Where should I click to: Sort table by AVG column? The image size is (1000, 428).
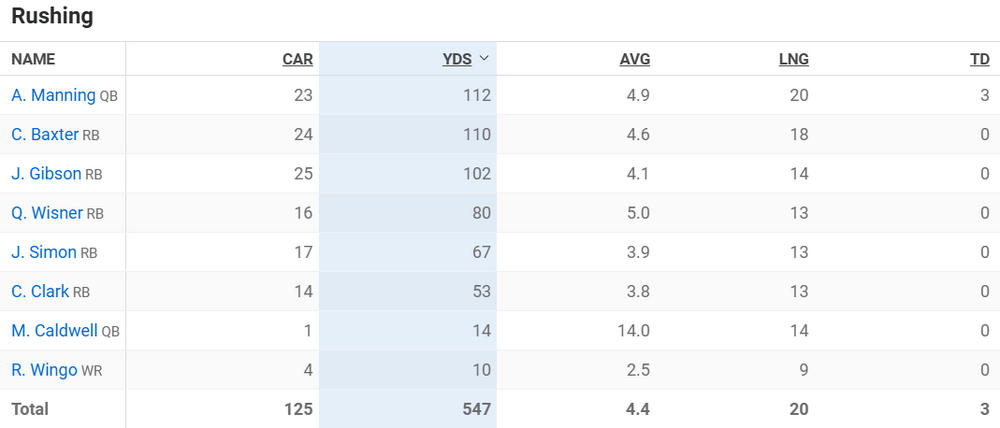coord(634,59)
